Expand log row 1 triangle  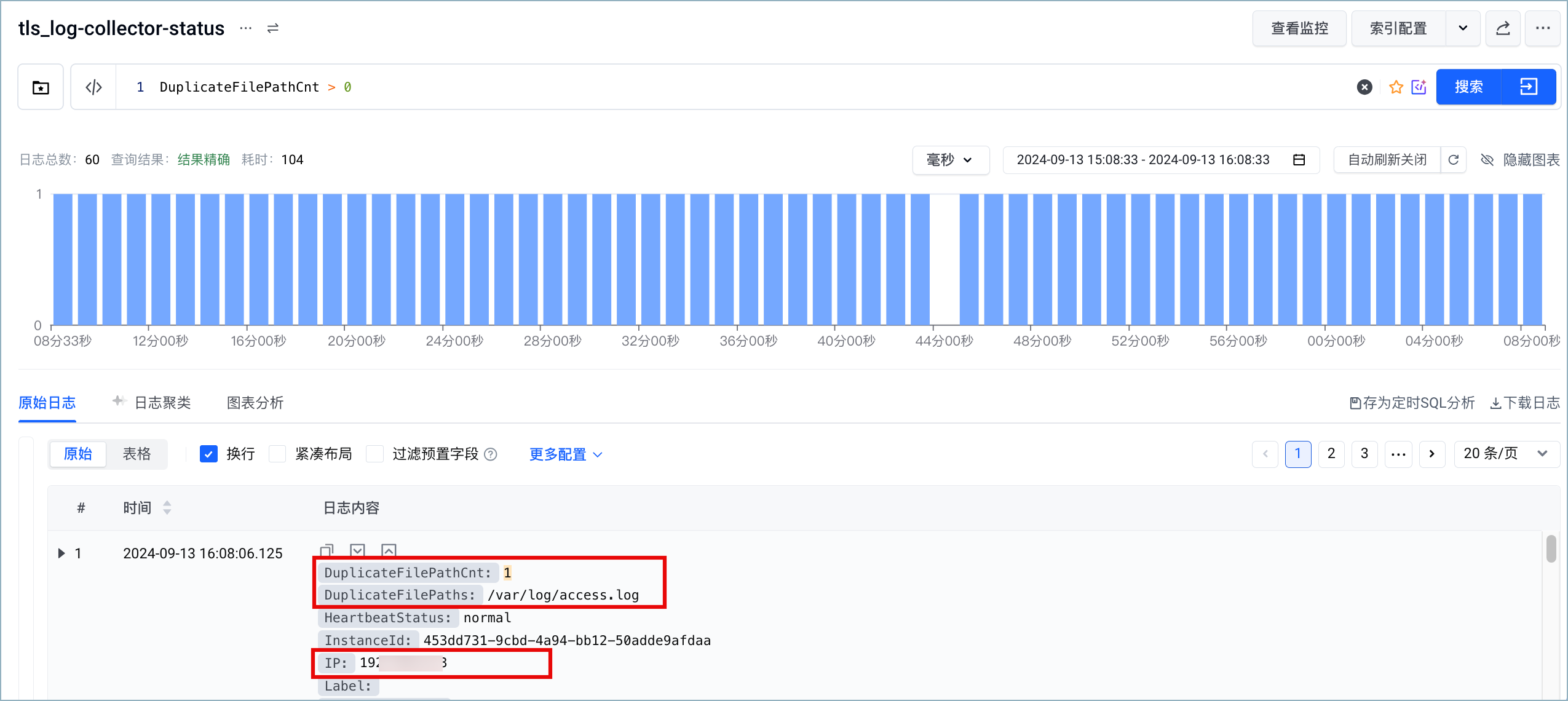[x=61, y=553]
